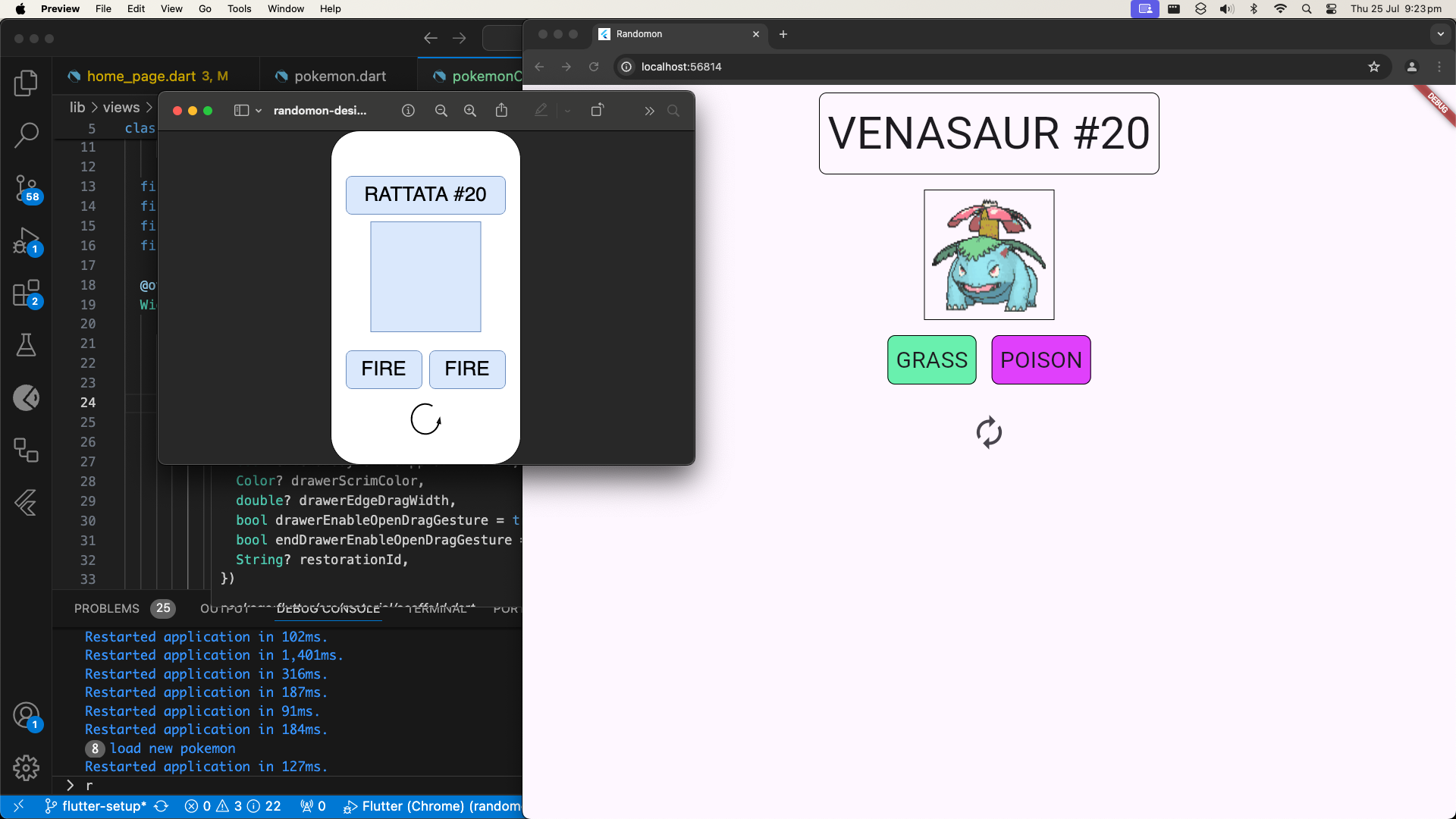Click Flutter (Chrome) device selector in status bar
The image size is (1456, 819).
(x=432, y=806)
